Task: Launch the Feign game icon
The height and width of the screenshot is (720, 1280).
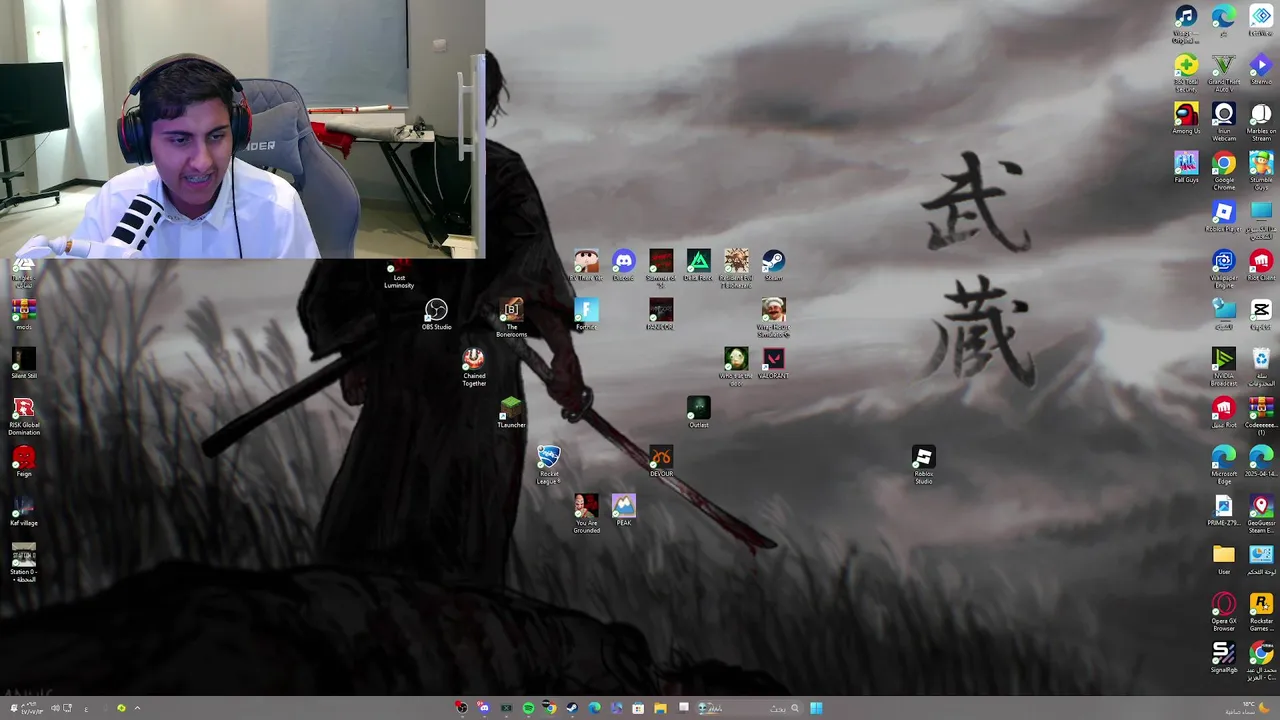Action: click(x=24, y=461)
